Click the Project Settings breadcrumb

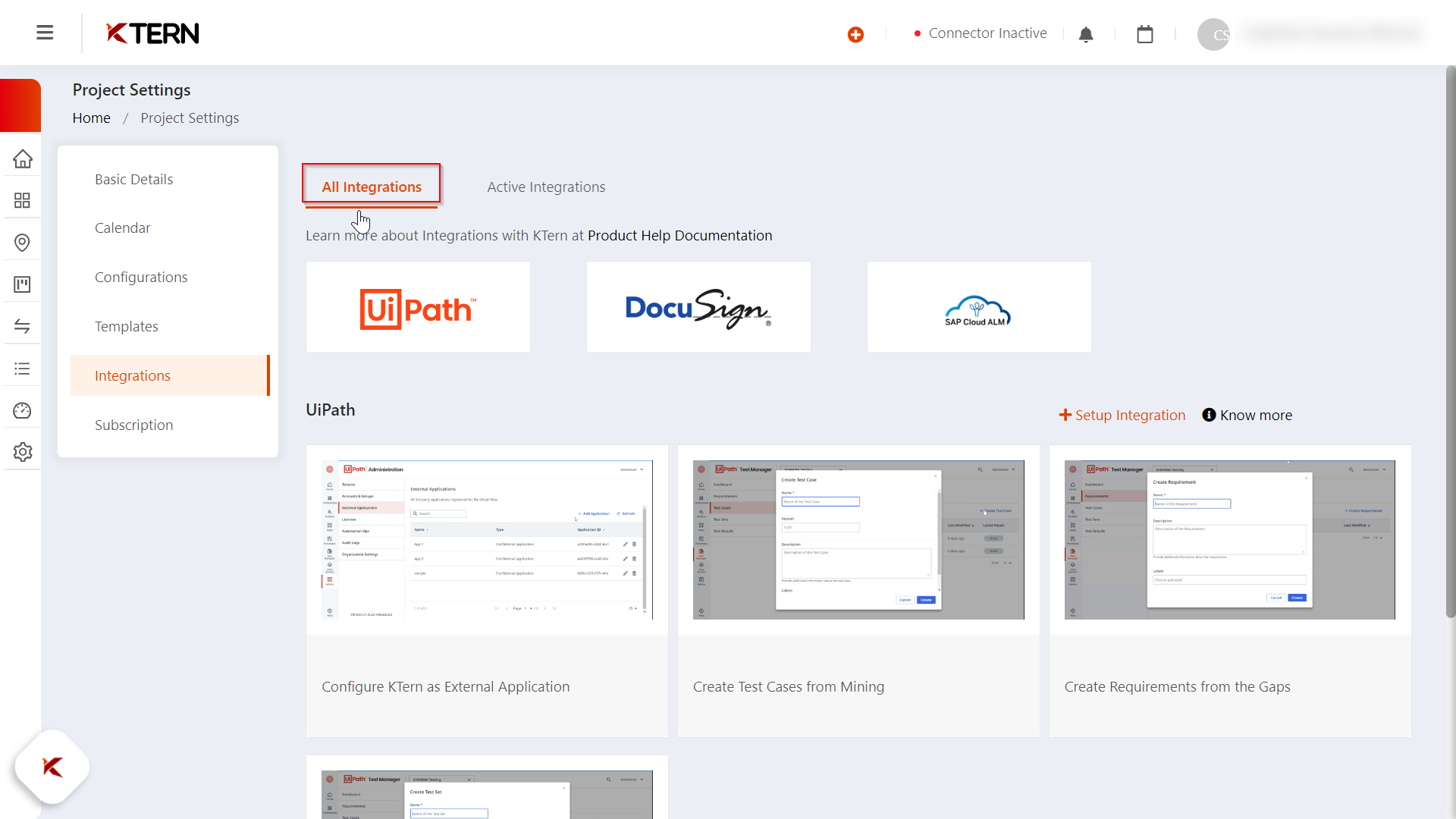tap(190, 118)
